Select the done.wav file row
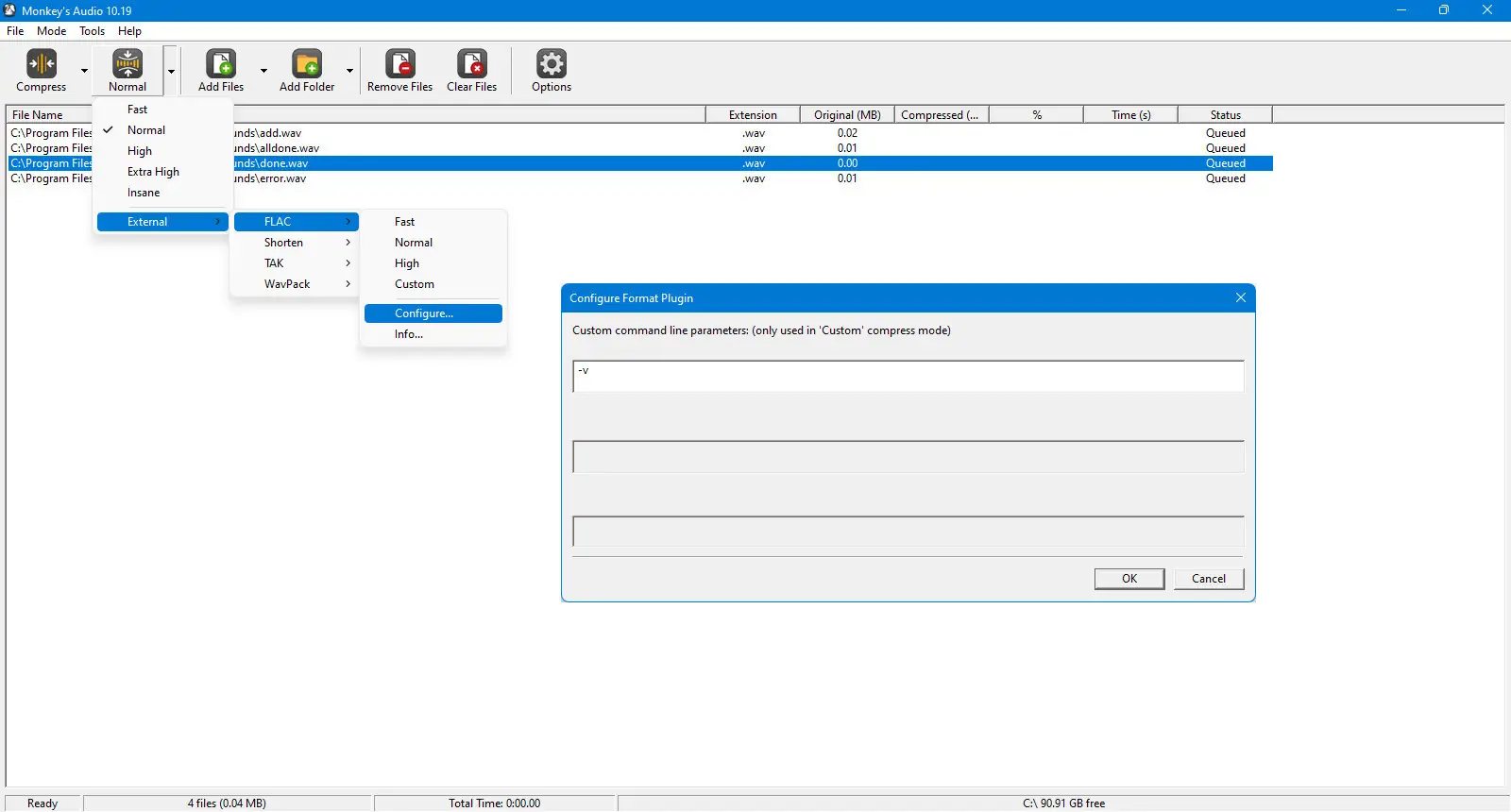Viewport: 1511px width, 812px height. point(640,163)
